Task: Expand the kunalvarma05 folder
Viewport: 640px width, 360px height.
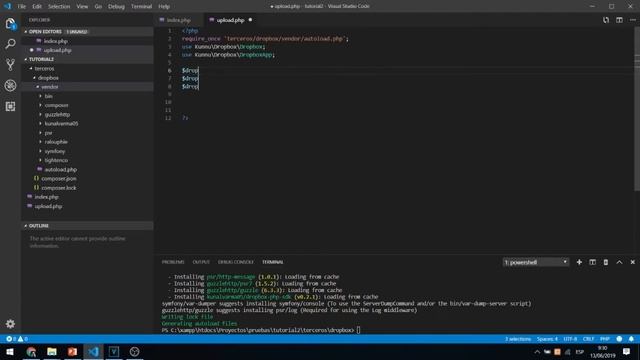Action: click(61, 124)
